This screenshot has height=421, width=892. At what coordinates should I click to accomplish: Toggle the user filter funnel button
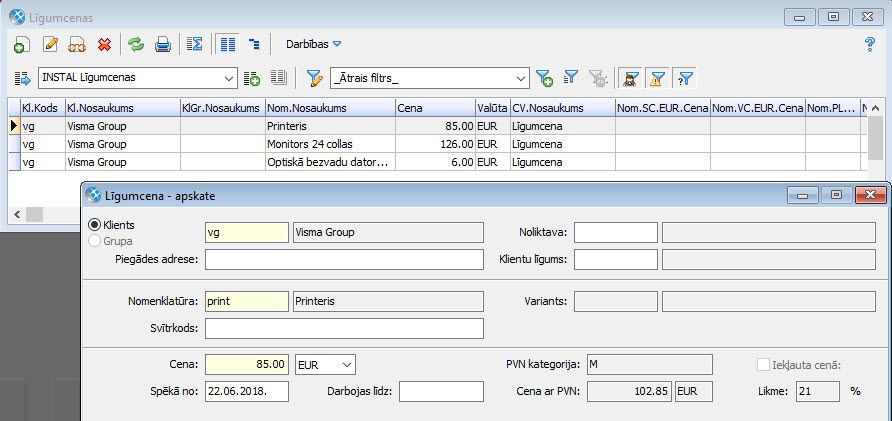click(x=631, y=78)
